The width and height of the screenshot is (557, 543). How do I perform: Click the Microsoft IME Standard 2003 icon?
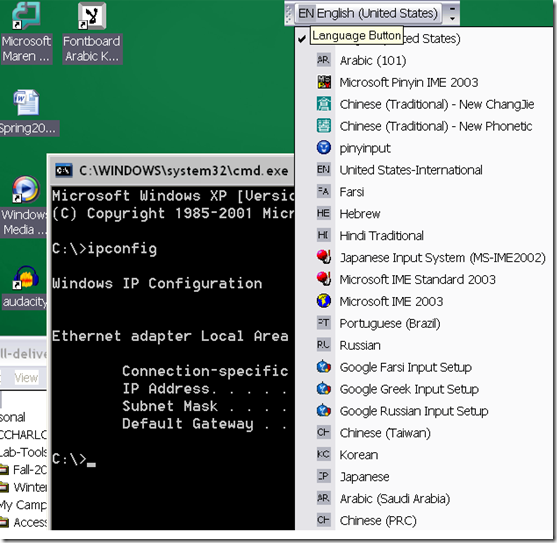(324, 279)
